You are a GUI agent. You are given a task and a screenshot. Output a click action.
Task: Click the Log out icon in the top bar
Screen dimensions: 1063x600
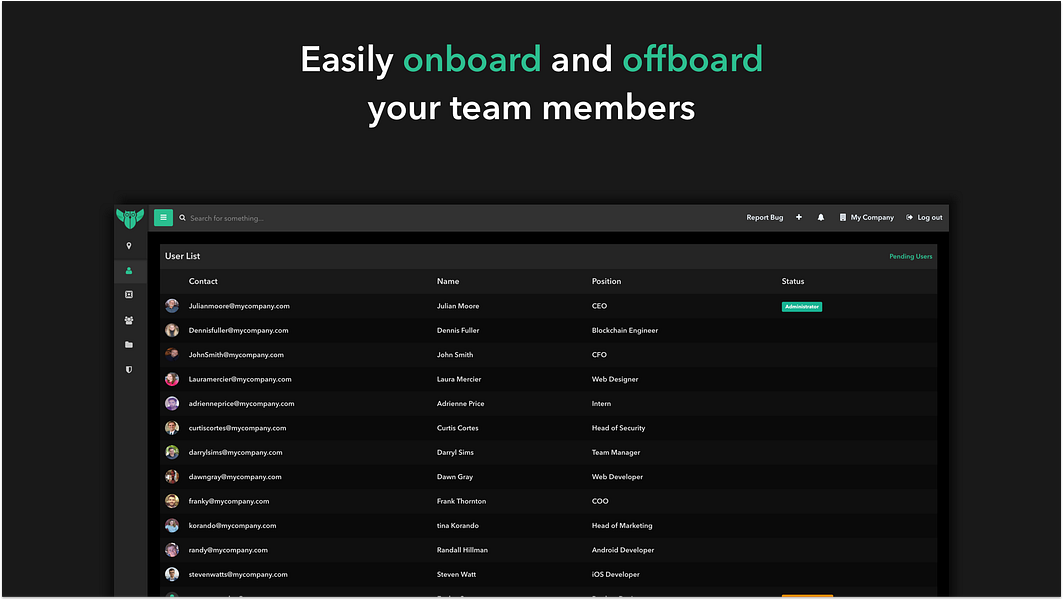tap(911, 217)
